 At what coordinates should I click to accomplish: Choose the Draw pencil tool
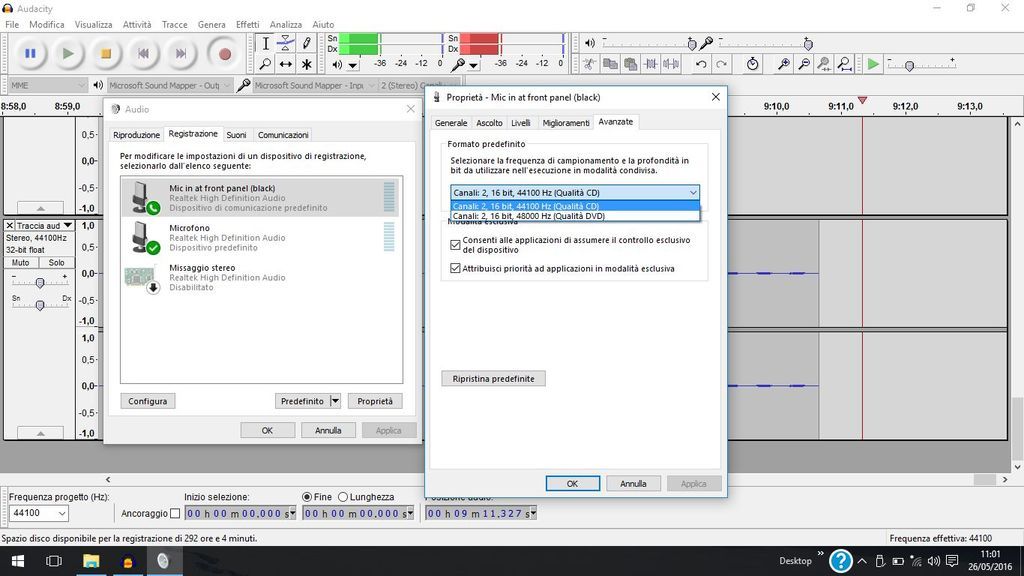[x=307, y=43]
